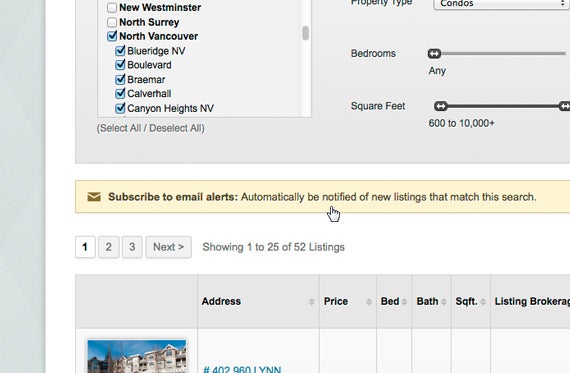Viewport: 570px width, 373px height.
Task: Uncheck Blueridge NV neighbourhood
Action: click(x=120, y=51)
